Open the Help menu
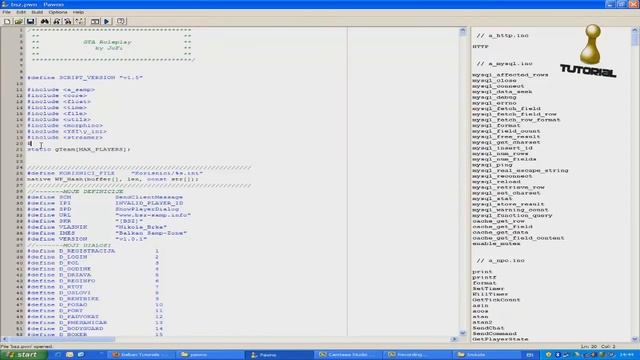Image resolution: width=640 pixels, height=360 pixels. pyautogui.click(x=78, y=12)
